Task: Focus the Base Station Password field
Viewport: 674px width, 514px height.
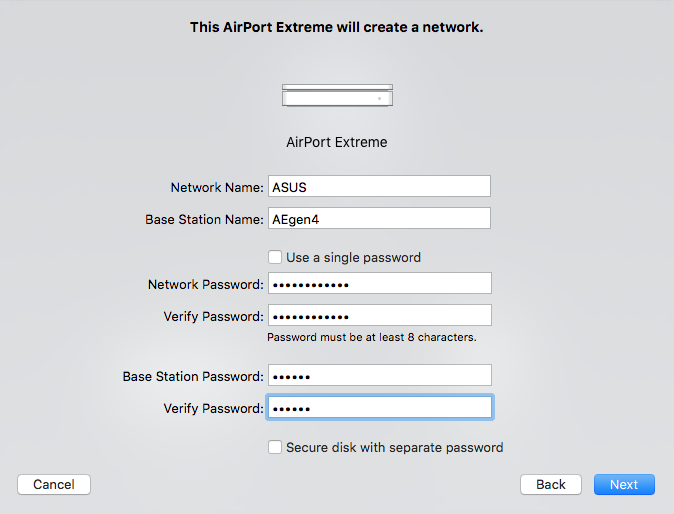Action: pyautogui.click(x=379, y=376)
